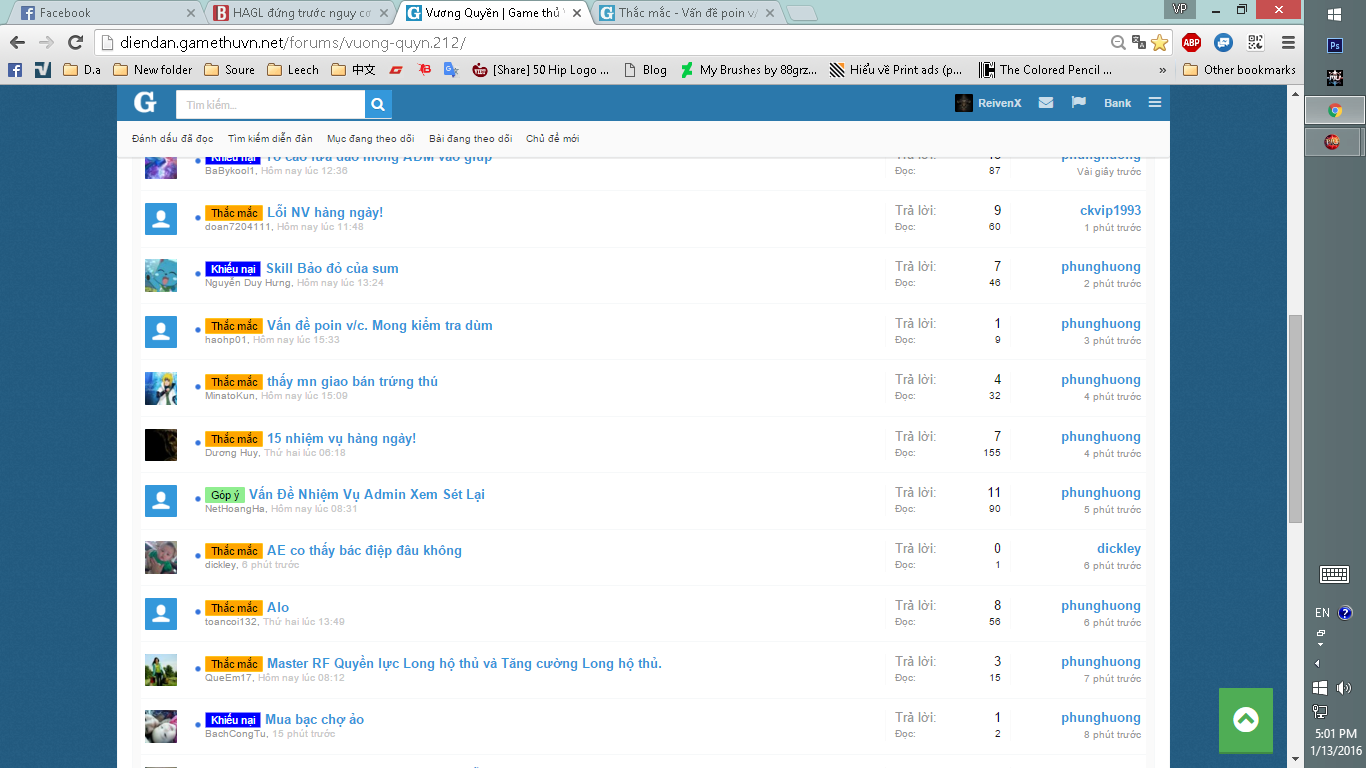Image resolution: width=1366 pixels, height=768 pixels.
Task: Click the QR code extension icon
Action: click(1255, 42)
